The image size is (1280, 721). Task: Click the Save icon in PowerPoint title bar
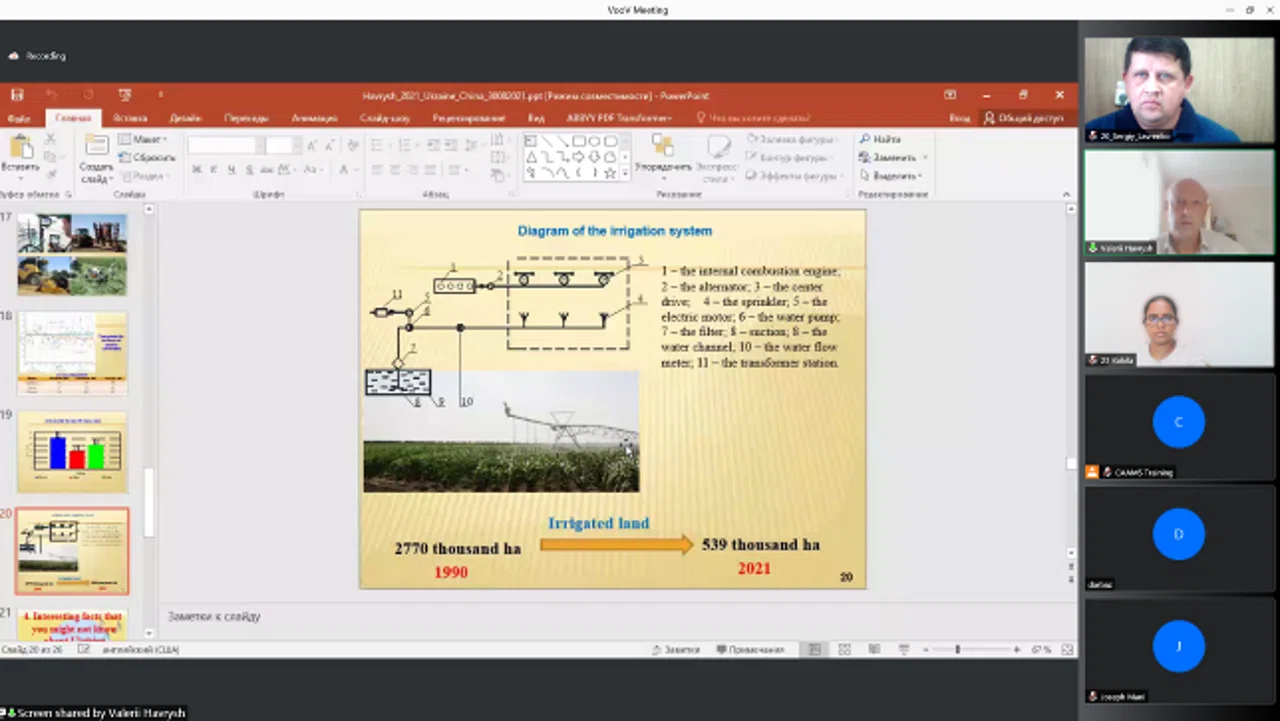point(17,95)
